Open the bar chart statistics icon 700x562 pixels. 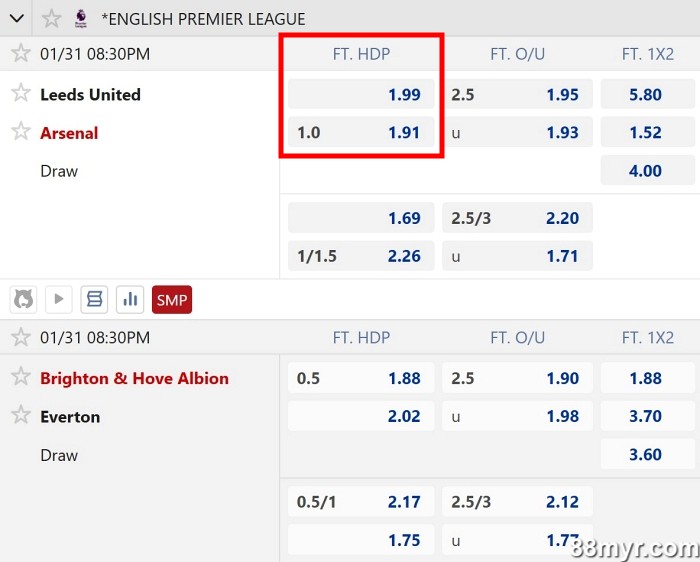click(x=130, y=298)
